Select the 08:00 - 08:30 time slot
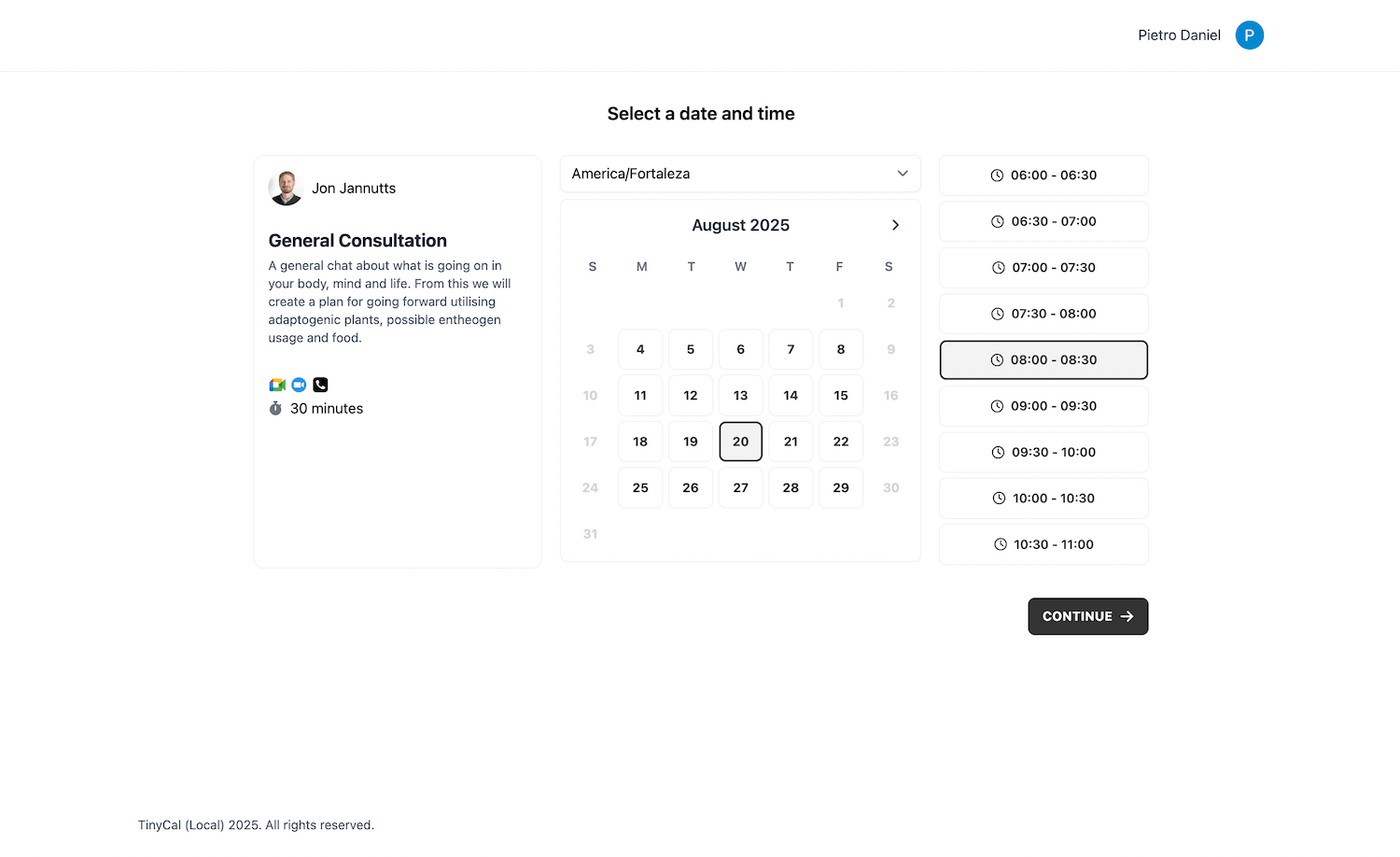 1043,360
